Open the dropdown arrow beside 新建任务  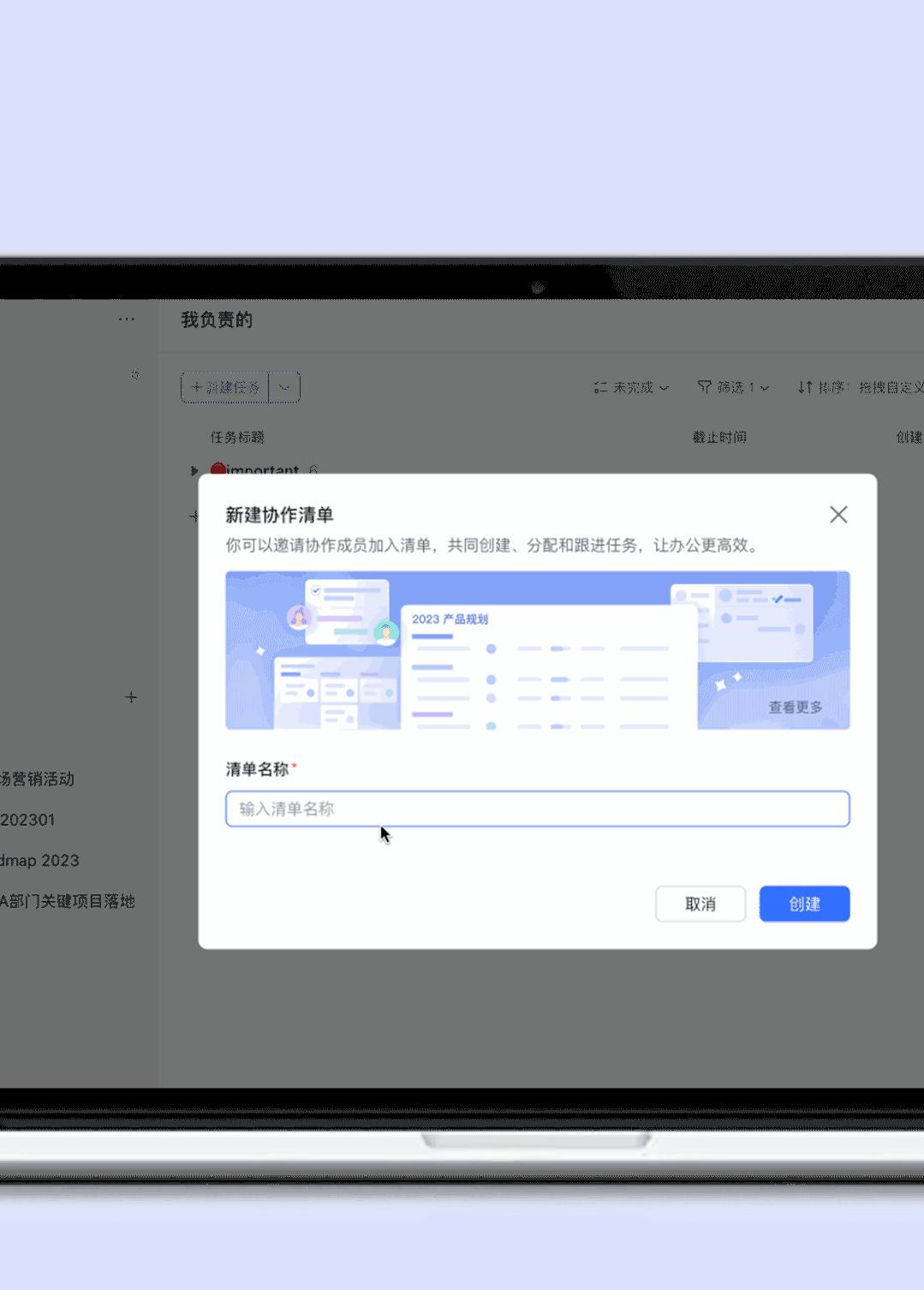point(284,387)
